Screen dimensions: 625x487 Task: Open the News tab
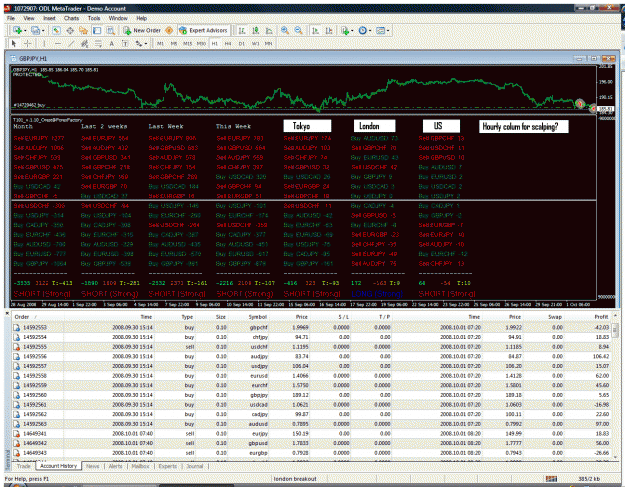point(92,466)
